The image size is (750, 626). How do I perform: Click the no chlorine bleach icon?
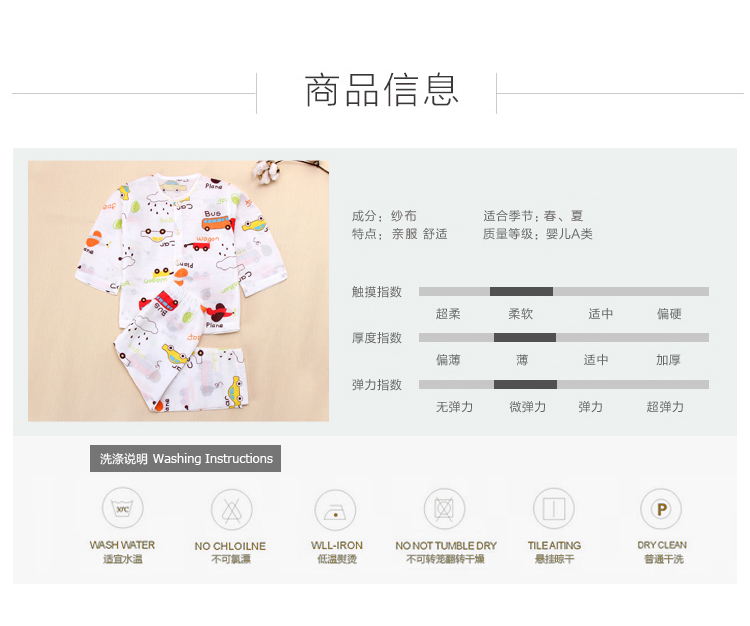point(232,510)
